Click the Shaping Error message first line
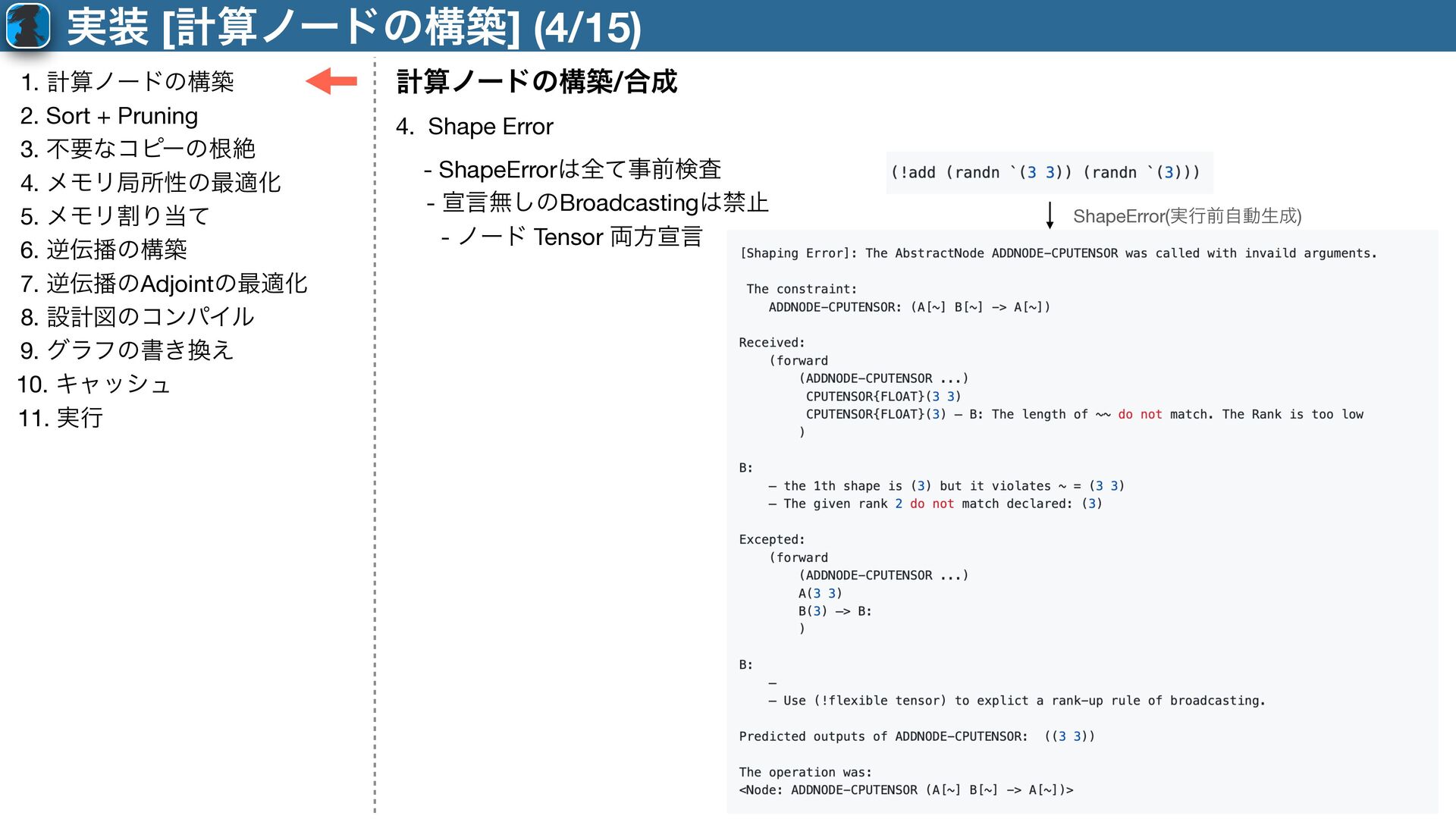Image resolution: width=1456 pixels, height=819 pixels. [1057, 253]
